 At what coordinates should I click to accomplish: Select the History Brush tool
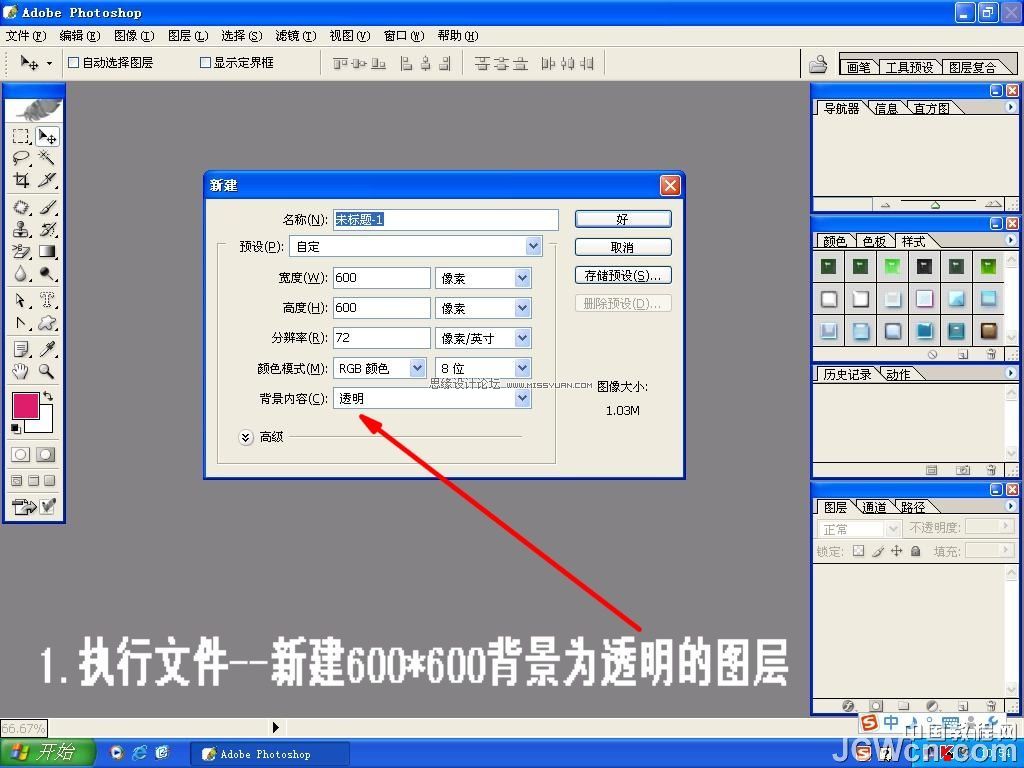47,229
